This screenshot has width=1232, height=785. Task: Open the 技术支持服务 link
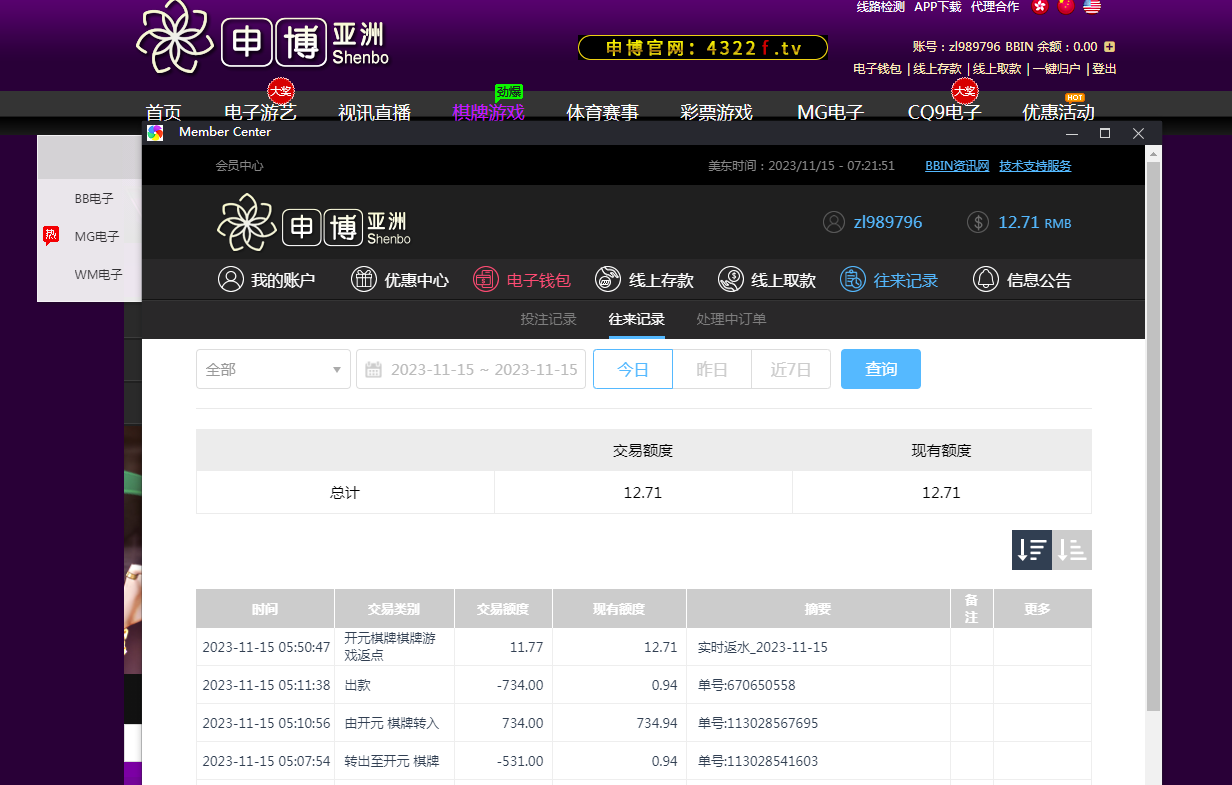(x=1035, y=166)
